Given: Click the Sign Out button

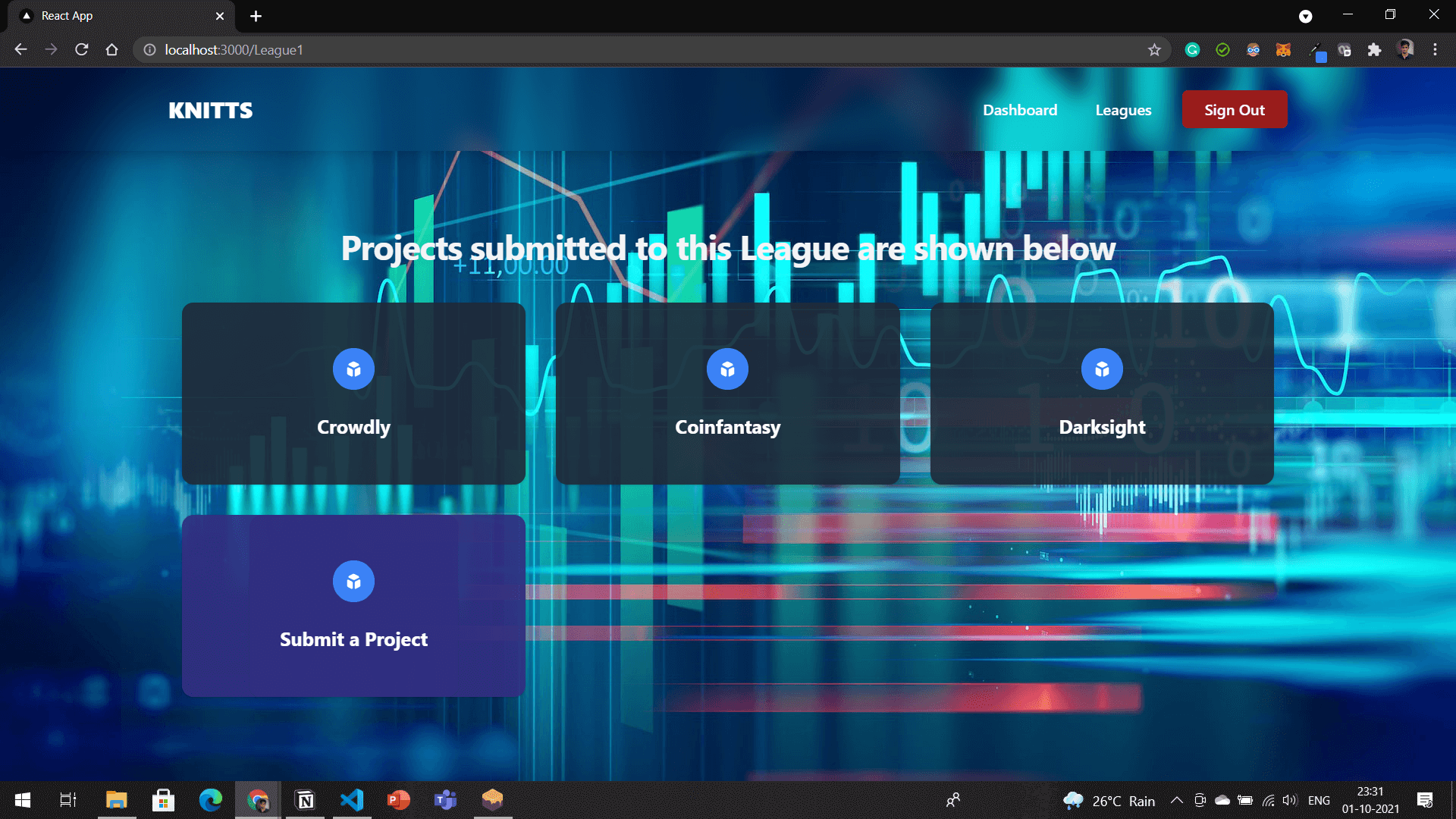Looking at the screenshot, I should (x=1234, y=110).
